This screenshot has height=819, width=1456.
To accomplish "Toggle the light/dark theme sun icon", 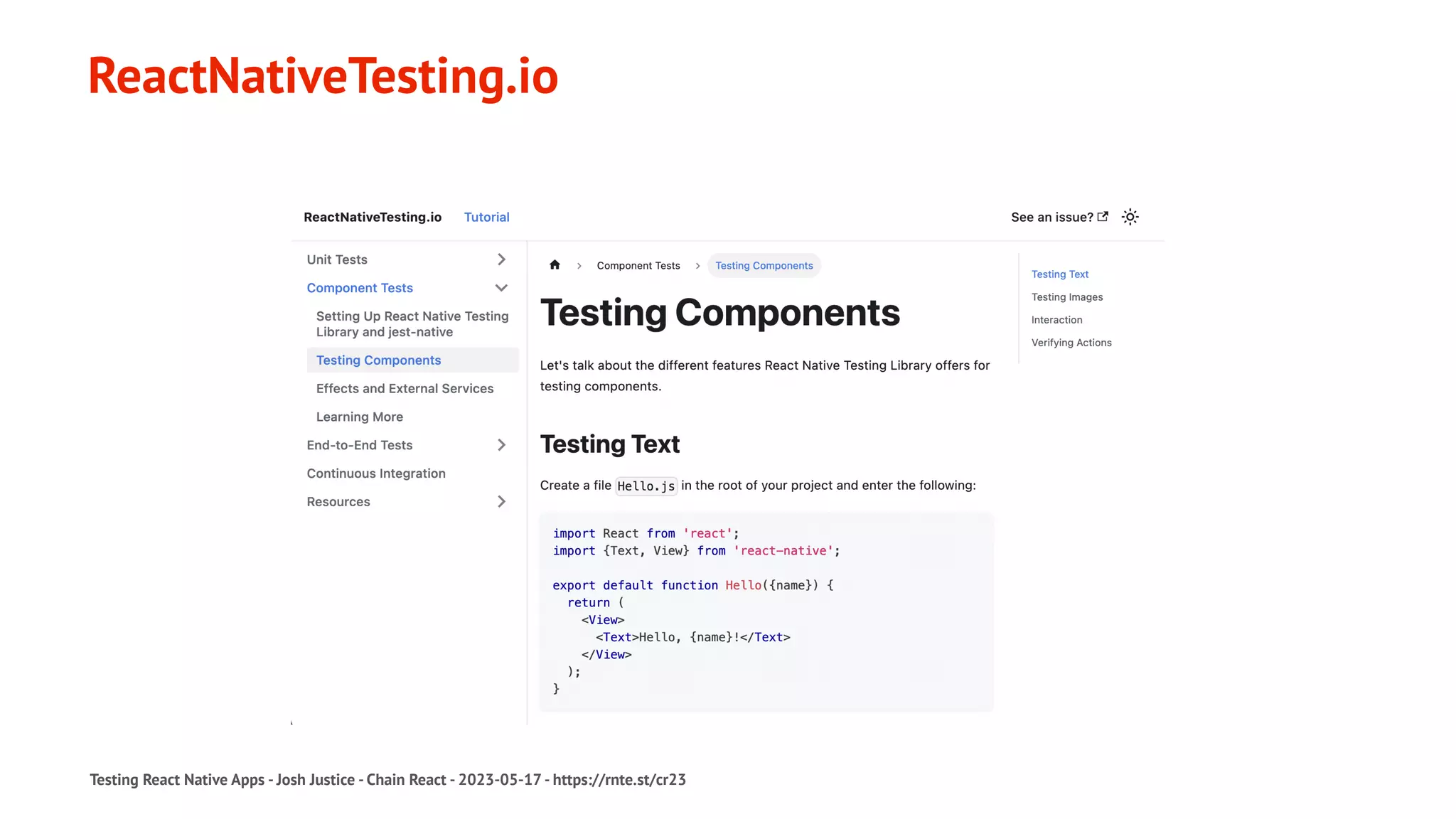I will [x=1130, y=218].
